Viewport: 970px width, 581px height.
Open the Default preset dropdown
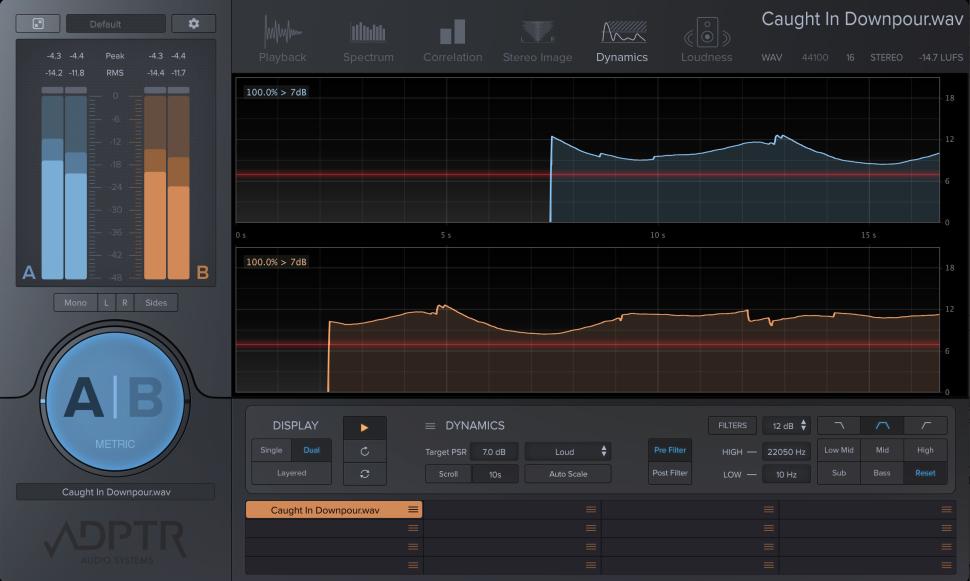pyautogui.click(x=116, y=24)
